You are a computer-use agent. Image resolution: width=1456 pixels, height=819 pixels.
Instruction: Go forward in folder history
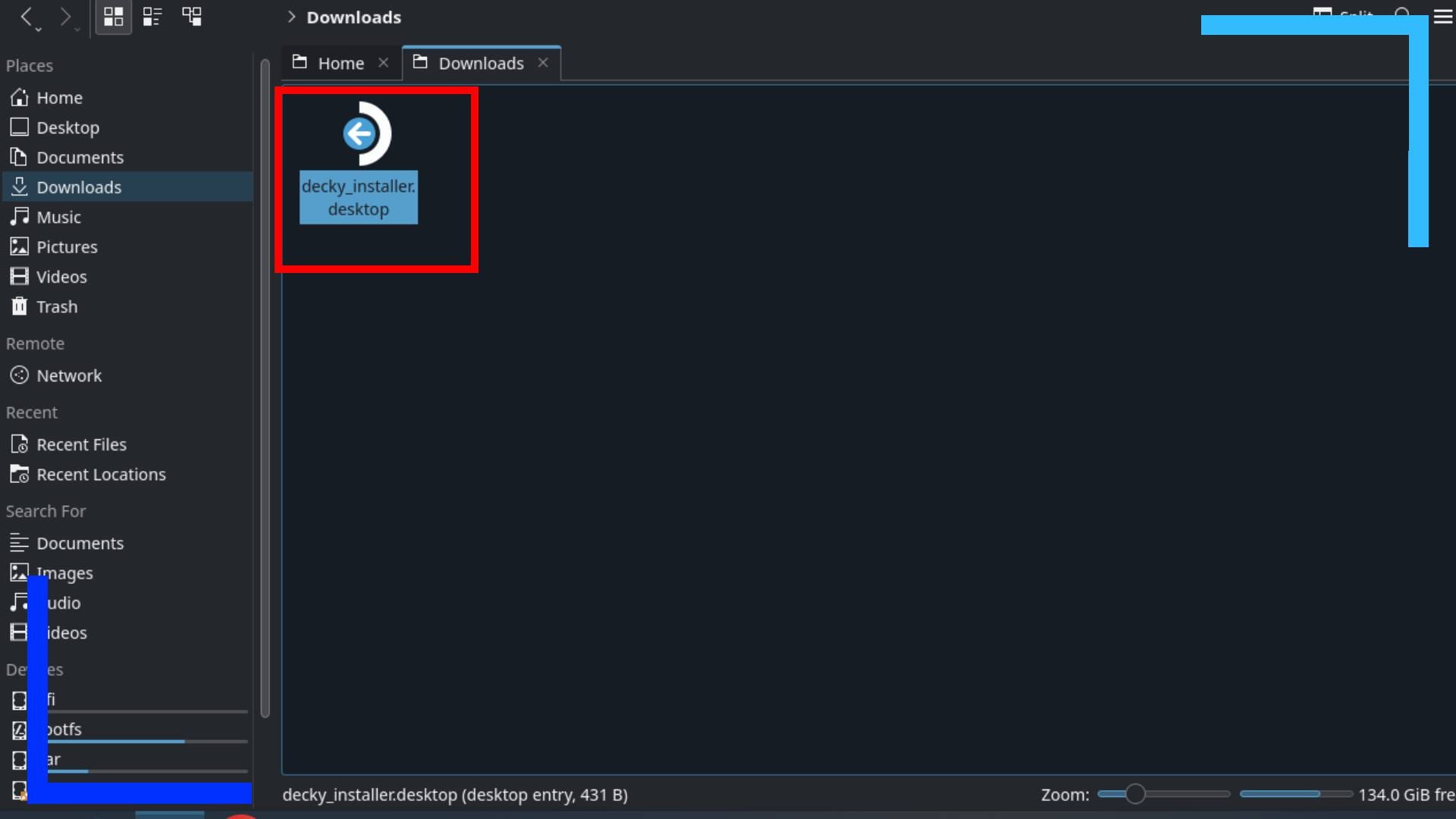click(x=66, y=16)
